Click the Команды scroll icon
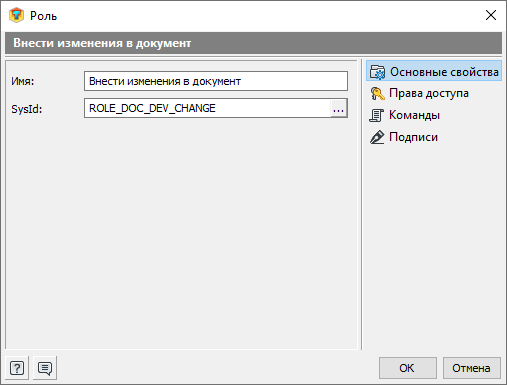The image size is (507, 385). [377, 115]
